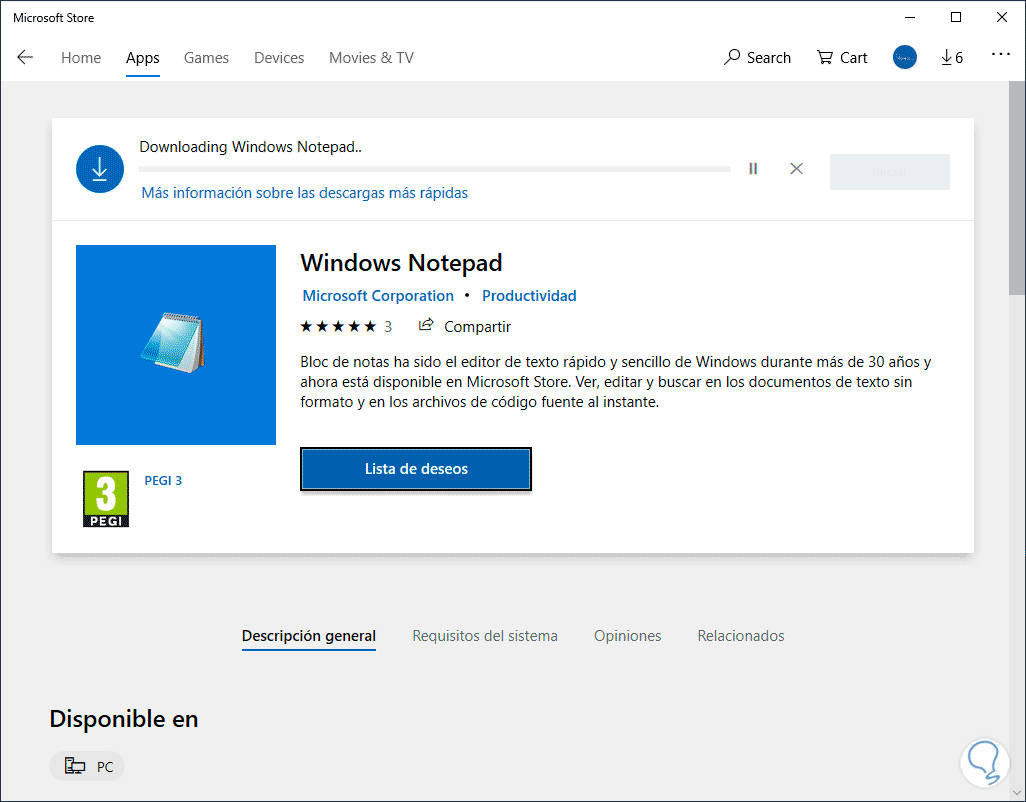Cancel the Windows Notepad download
1026x802 pixels.
(x=796, y=169)
